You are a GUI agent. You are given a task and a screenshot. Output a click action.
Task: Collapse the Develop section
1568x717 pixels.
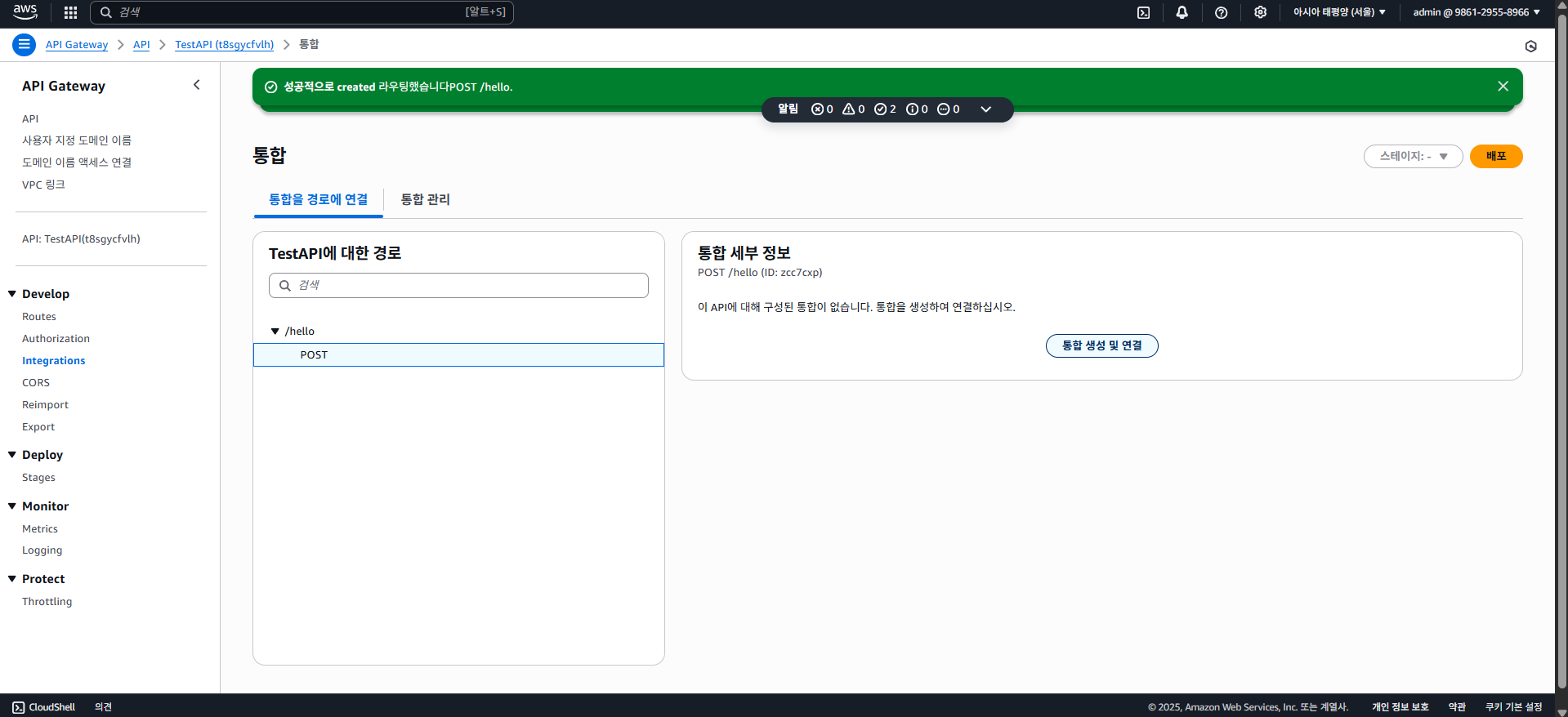(12, 294)
